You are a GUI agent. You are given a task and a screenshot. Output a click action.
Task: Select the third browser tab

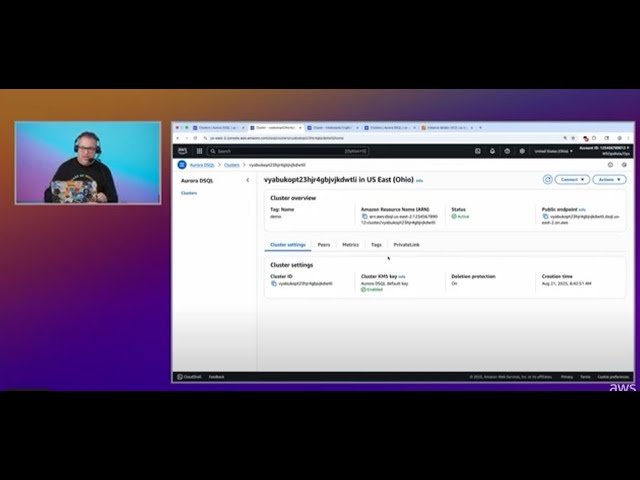point(333,128)
